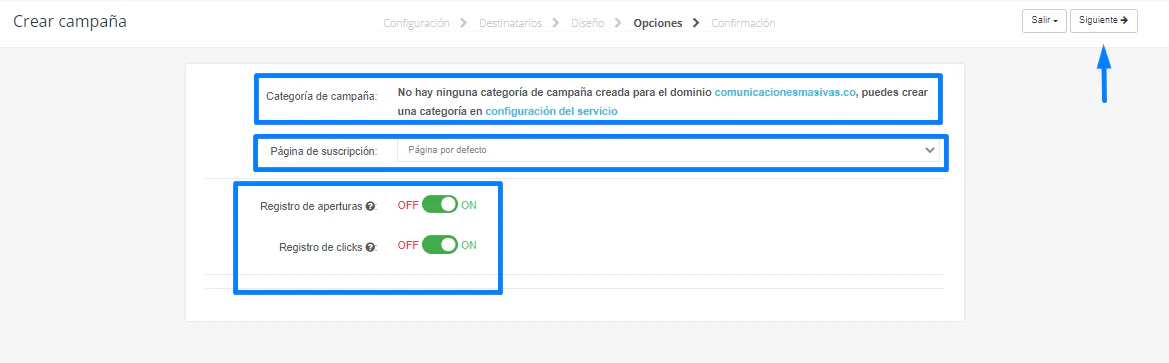Click the Crear campaña heading
The height and width of the screenshot is (363, 1169).
point(70,21)
